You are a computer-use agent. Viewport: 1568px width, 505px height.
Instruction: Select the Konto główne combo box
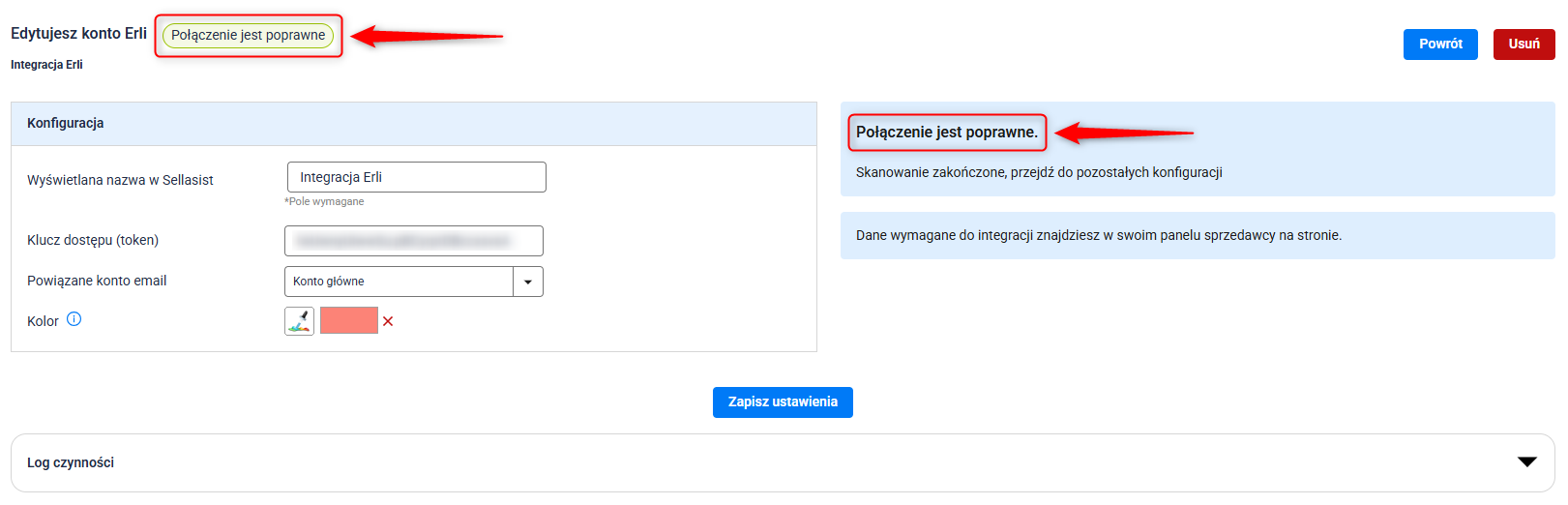coord(399,282)
